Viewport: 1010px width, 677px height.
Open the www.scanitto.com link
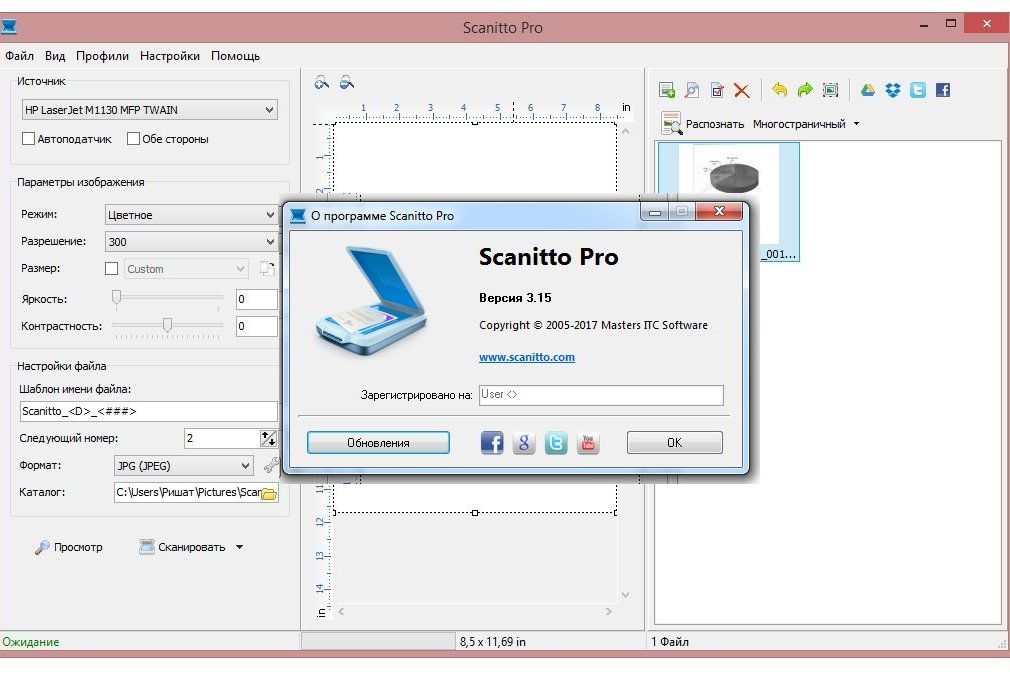(527, 357)
